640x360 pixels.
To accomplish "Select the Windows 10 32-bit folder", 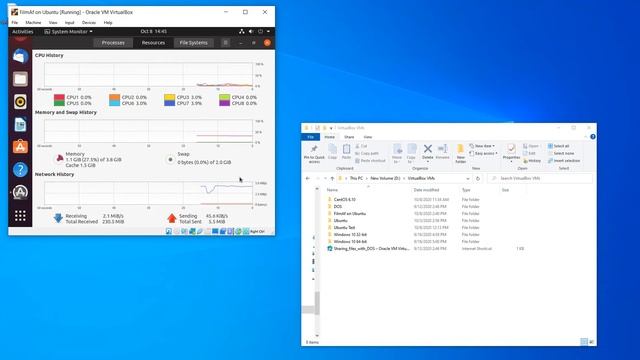I will coord(350,234).
